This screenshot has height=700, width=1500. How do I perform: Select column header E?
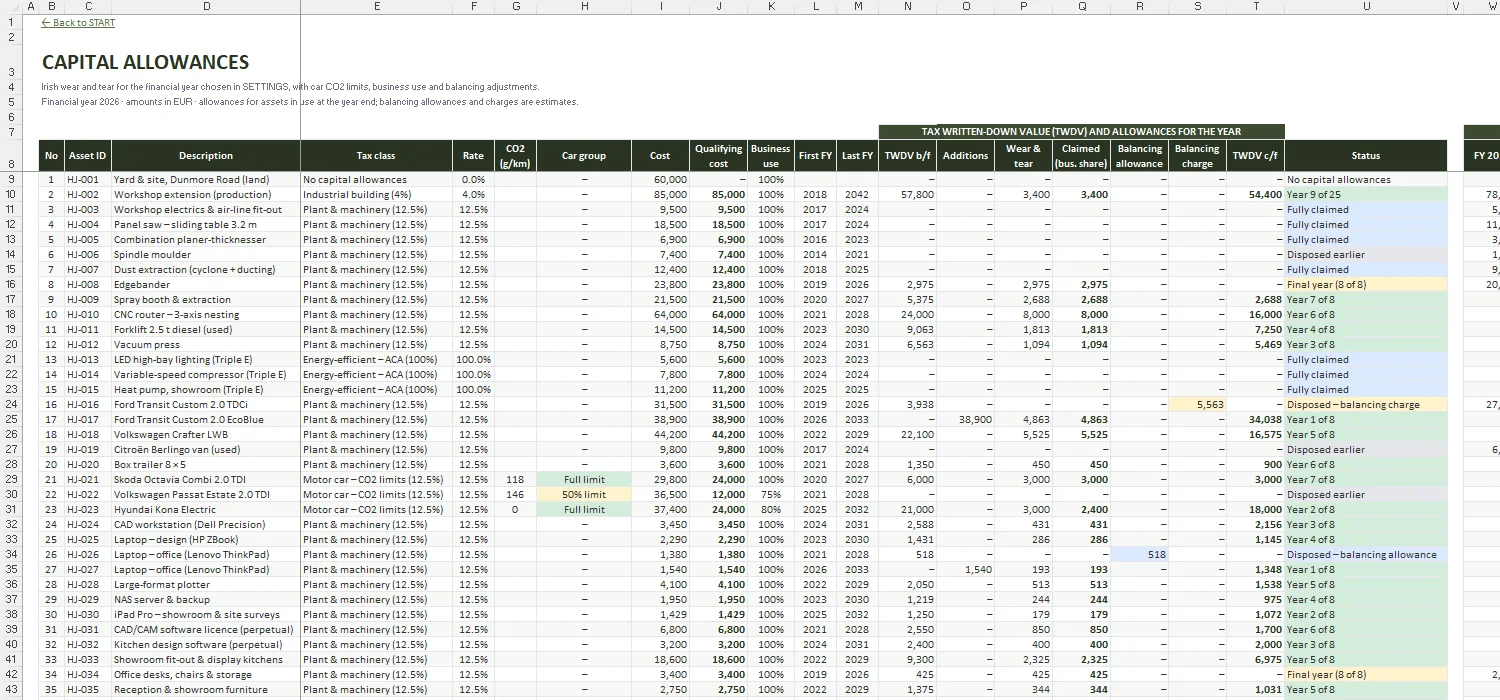point(376,6)
